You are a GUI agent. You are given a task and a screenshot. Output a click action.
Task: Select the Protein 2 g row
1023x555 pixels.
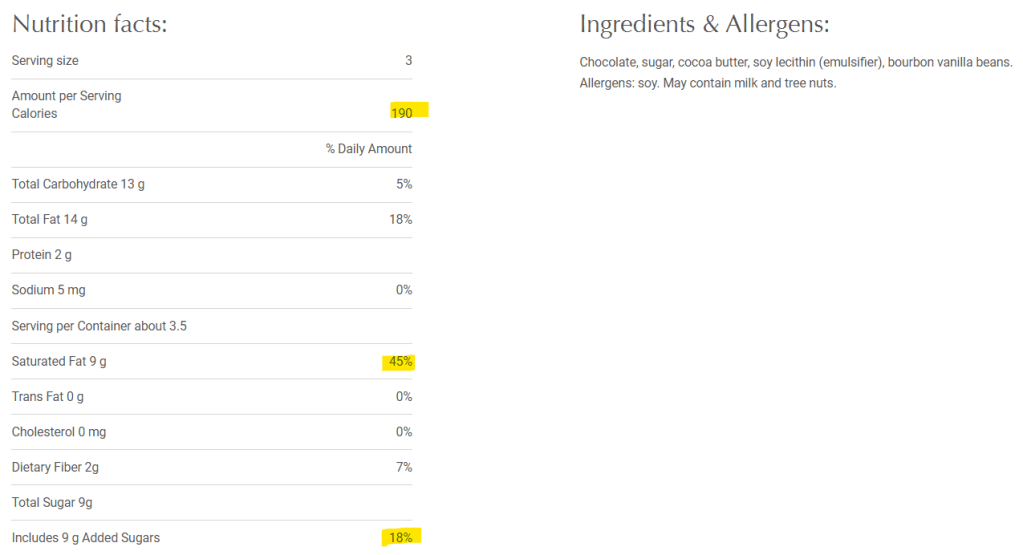click(x=42, y=255)
